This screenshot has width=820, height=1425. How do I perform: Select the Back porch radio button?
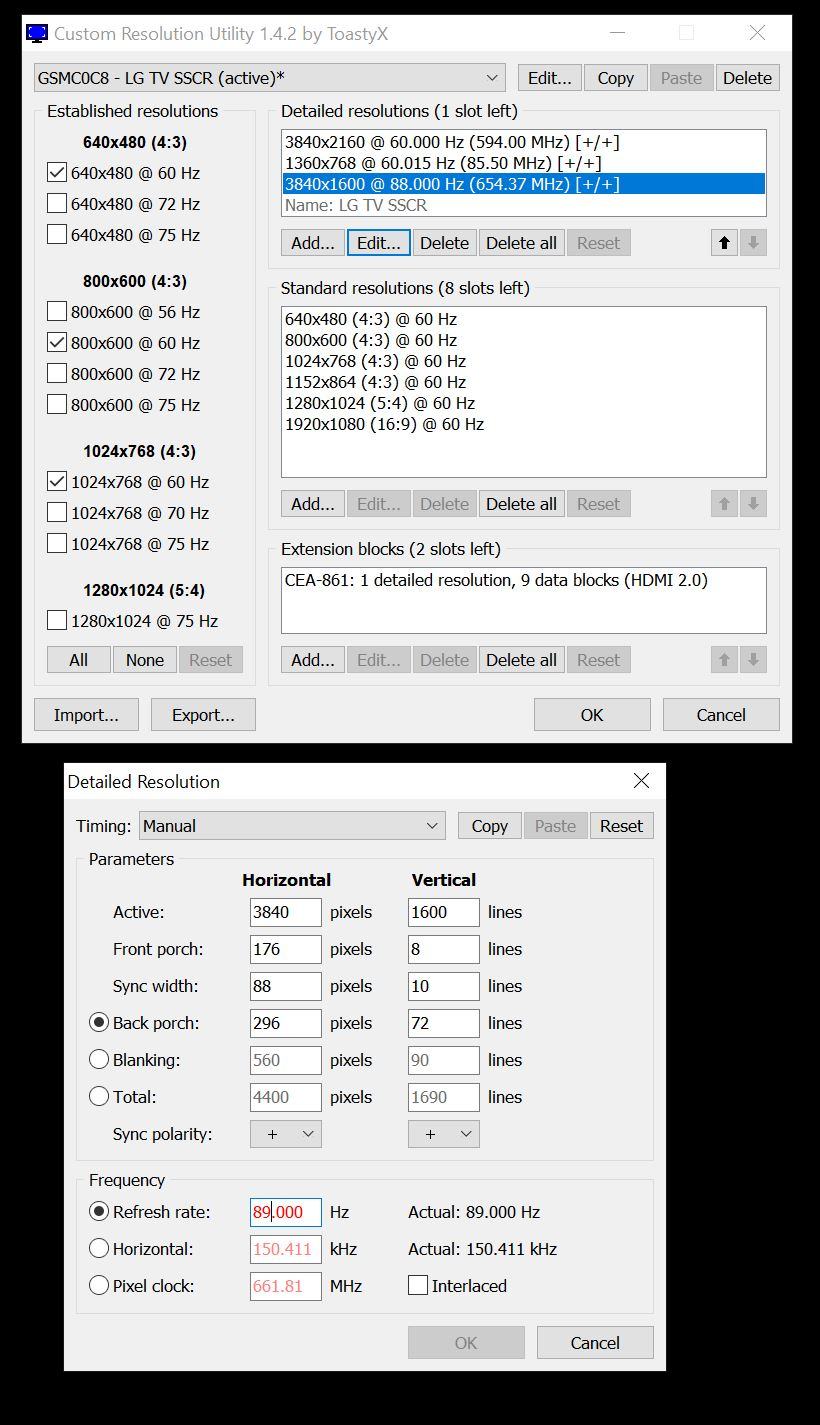[99, 1023]
